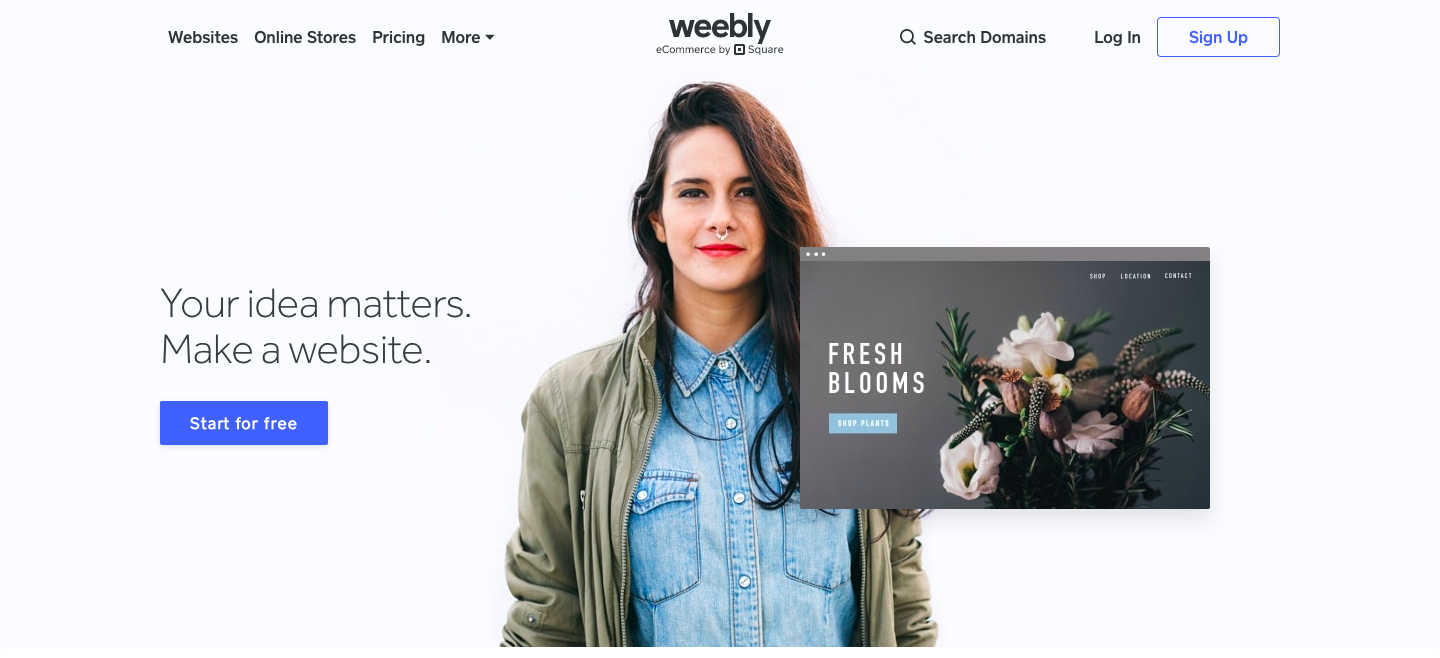Viewport: 1440px width, 658px height.
Task: Click the Fresh Blooms heading text
Action: (877, 368)
